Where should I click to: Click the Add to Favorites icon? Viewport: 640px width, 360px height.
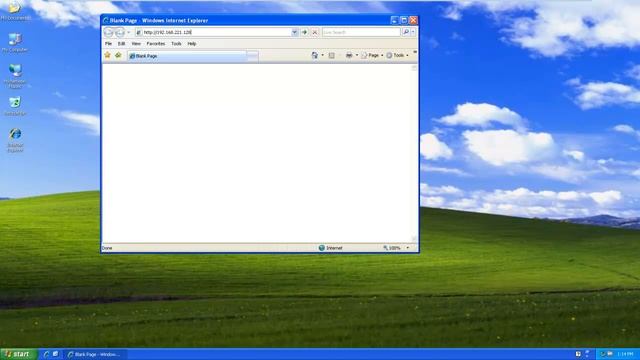[x=118, y=55]
